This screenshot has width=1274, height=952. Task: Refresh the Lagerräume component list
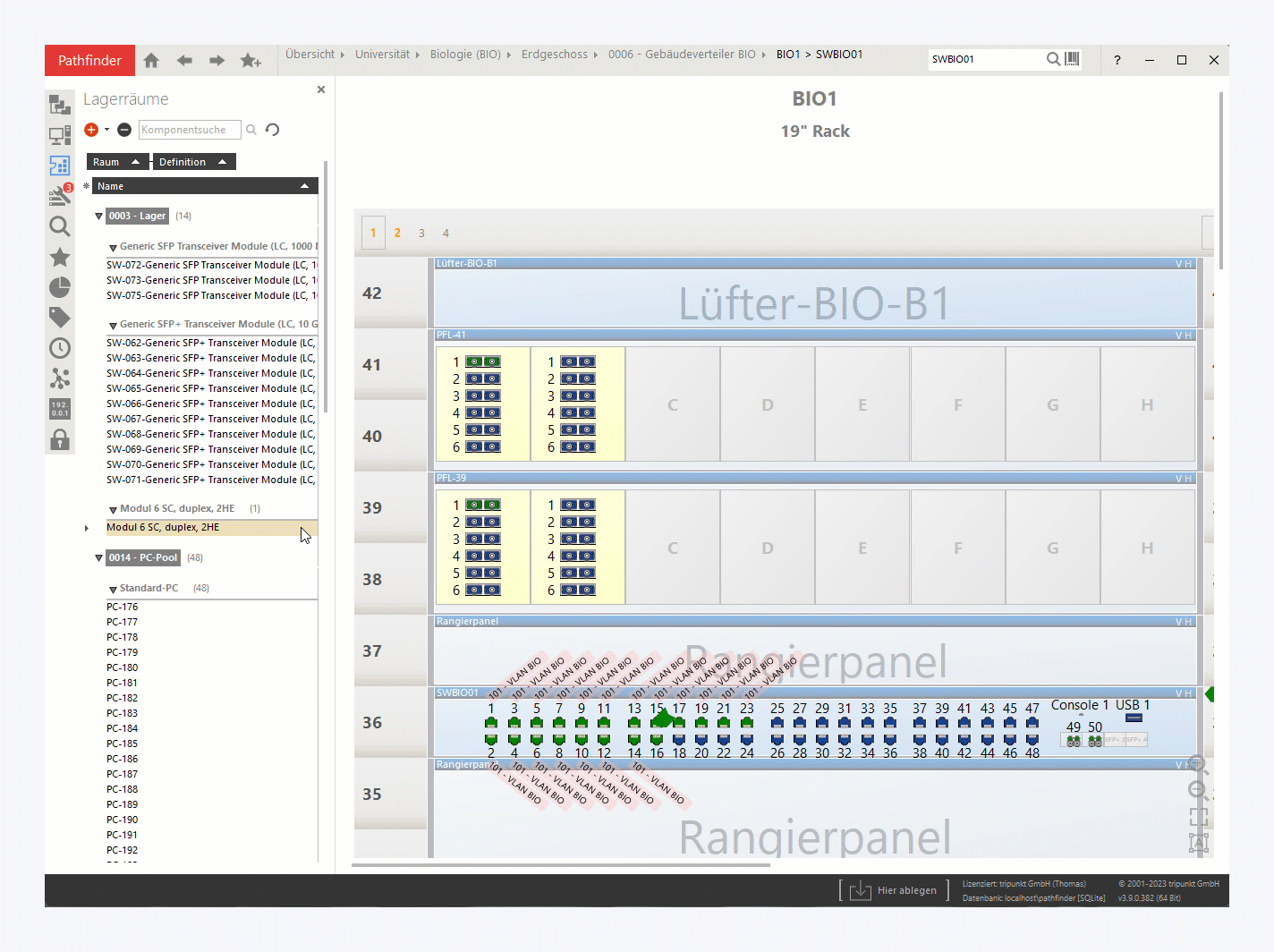(x=273, y=130)
